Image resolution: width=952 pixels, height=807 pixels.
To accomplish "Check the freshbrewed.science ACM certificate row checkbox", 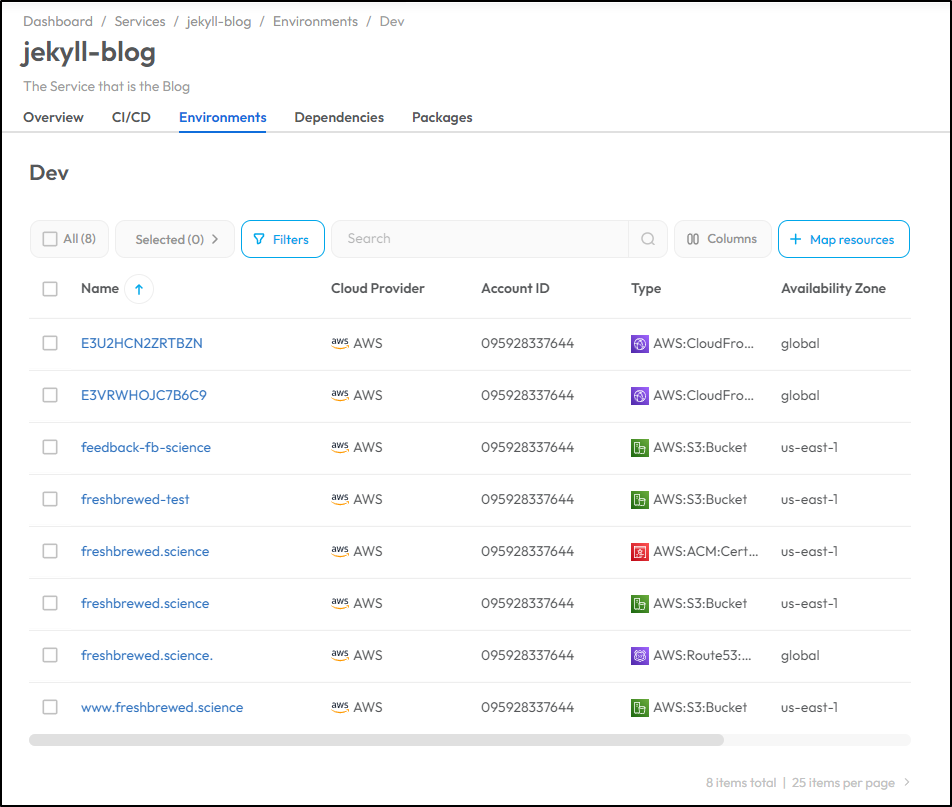I will pyautogui.click(x=50, y=551).
